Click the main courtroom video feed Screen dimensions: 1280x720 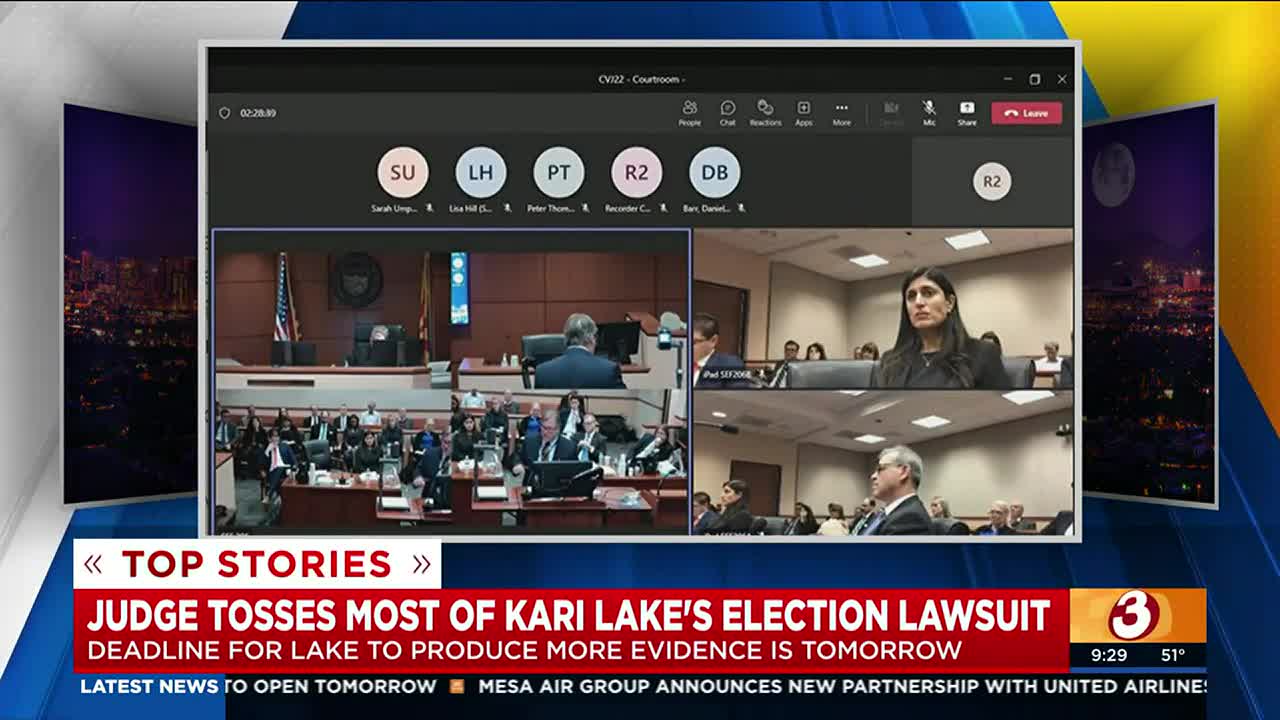[x=451, y=382]
